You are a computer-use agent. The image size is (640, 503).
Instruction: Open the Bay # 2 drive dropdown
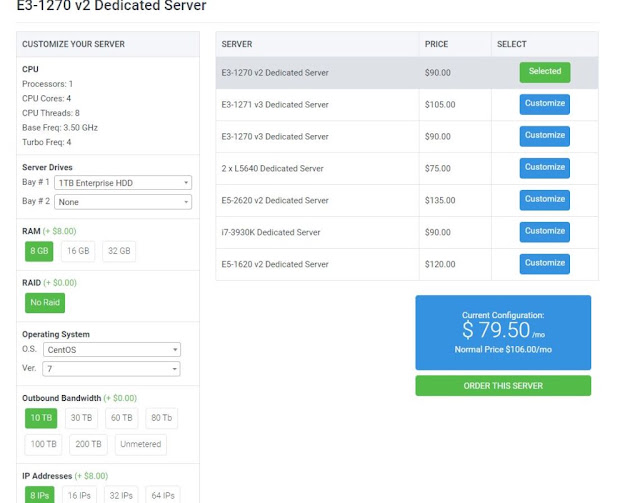click(123, 202)
